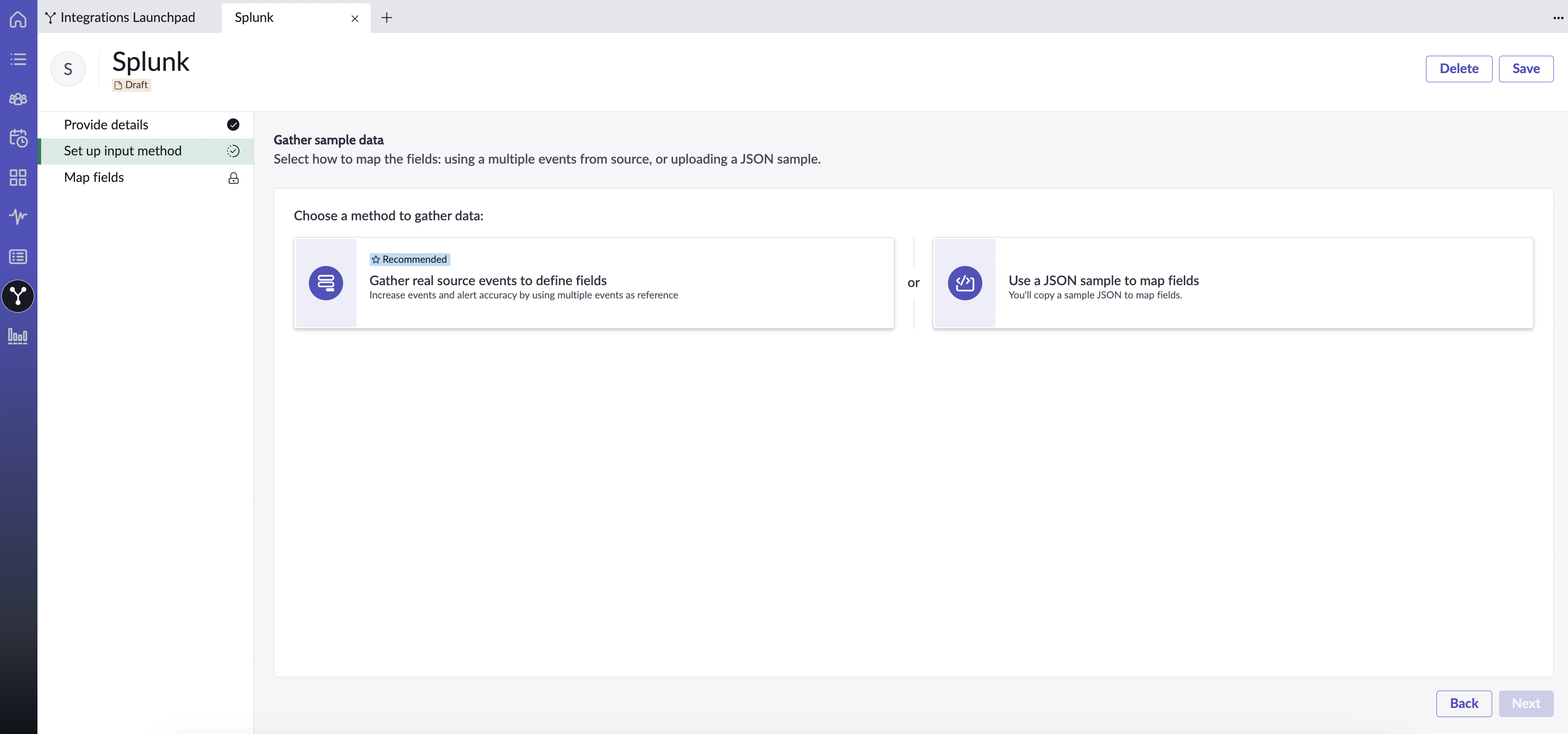Image resolution: width=1568 pixels, height=734 pixels.
Task: Select Set up input method step
Action: click(x=146, y=151)
